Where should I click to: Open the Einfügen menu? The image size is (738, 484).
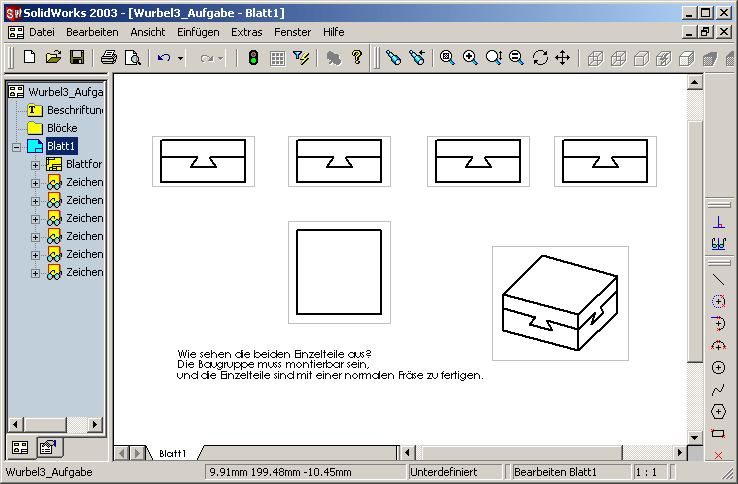pos(198,32)
